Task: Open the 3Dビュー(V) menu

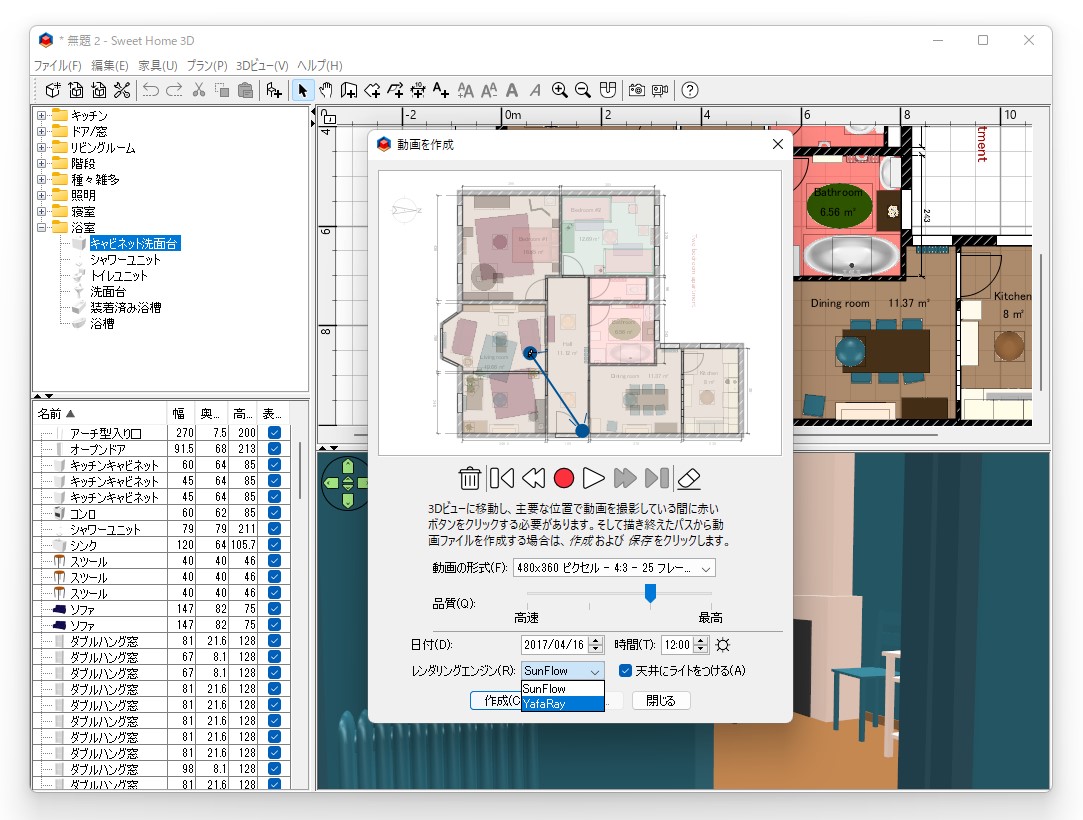Action: click(262, 65)
